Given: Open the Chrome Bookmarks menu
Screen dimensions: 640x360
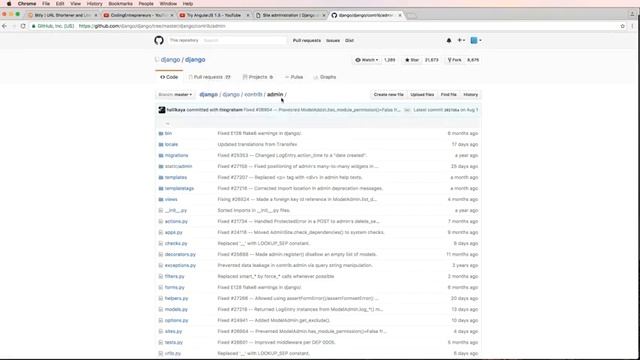Looking at the screenshot, I should 120,4.
